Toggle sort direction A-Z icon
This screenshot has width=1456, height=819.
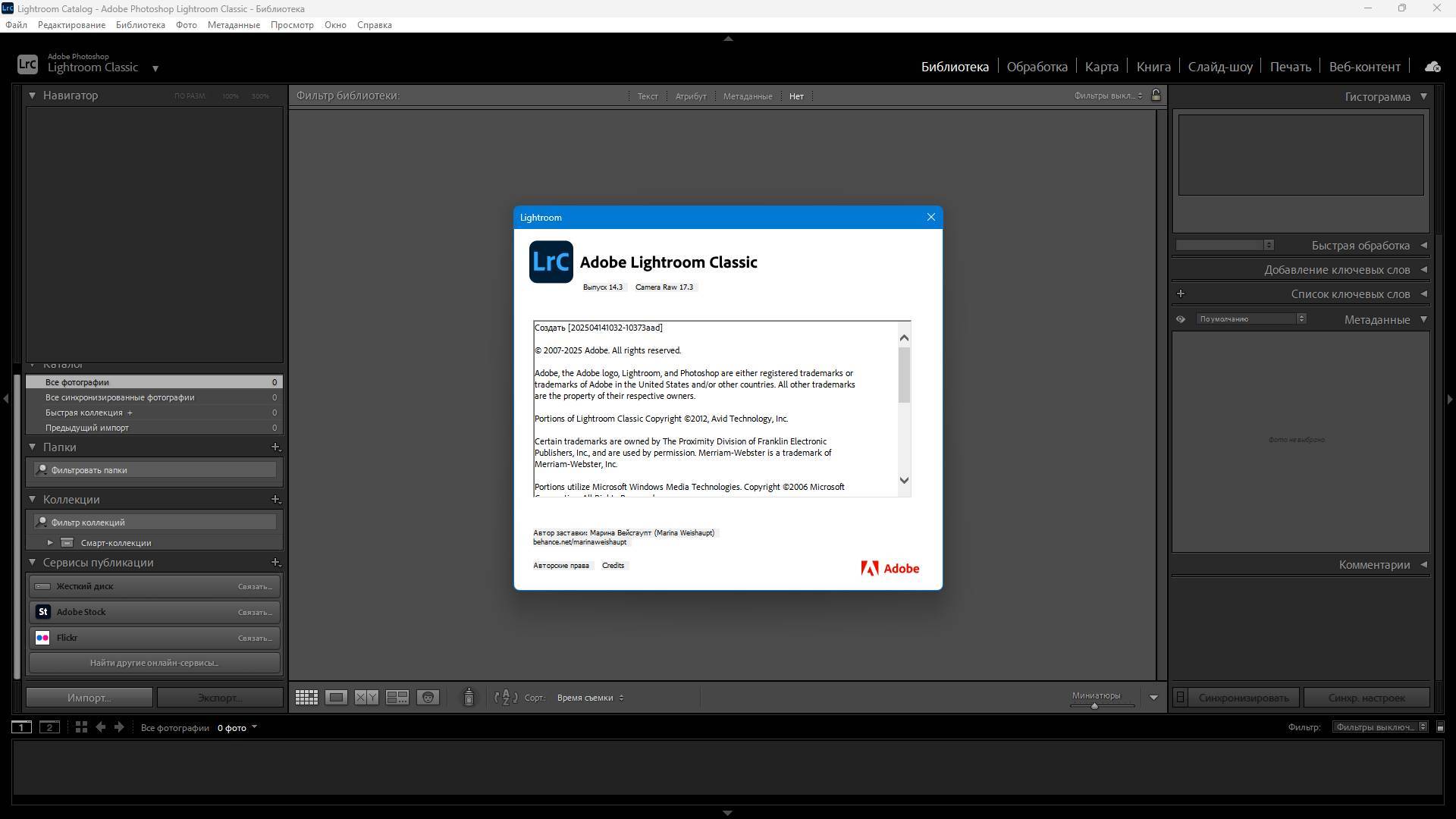pos(506,698)
